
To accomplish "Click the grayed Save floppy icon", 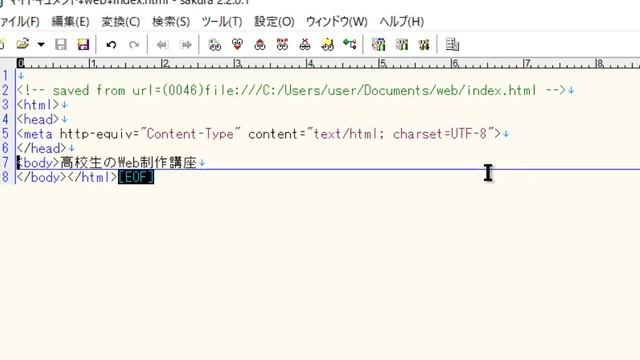I will point(61,44).
